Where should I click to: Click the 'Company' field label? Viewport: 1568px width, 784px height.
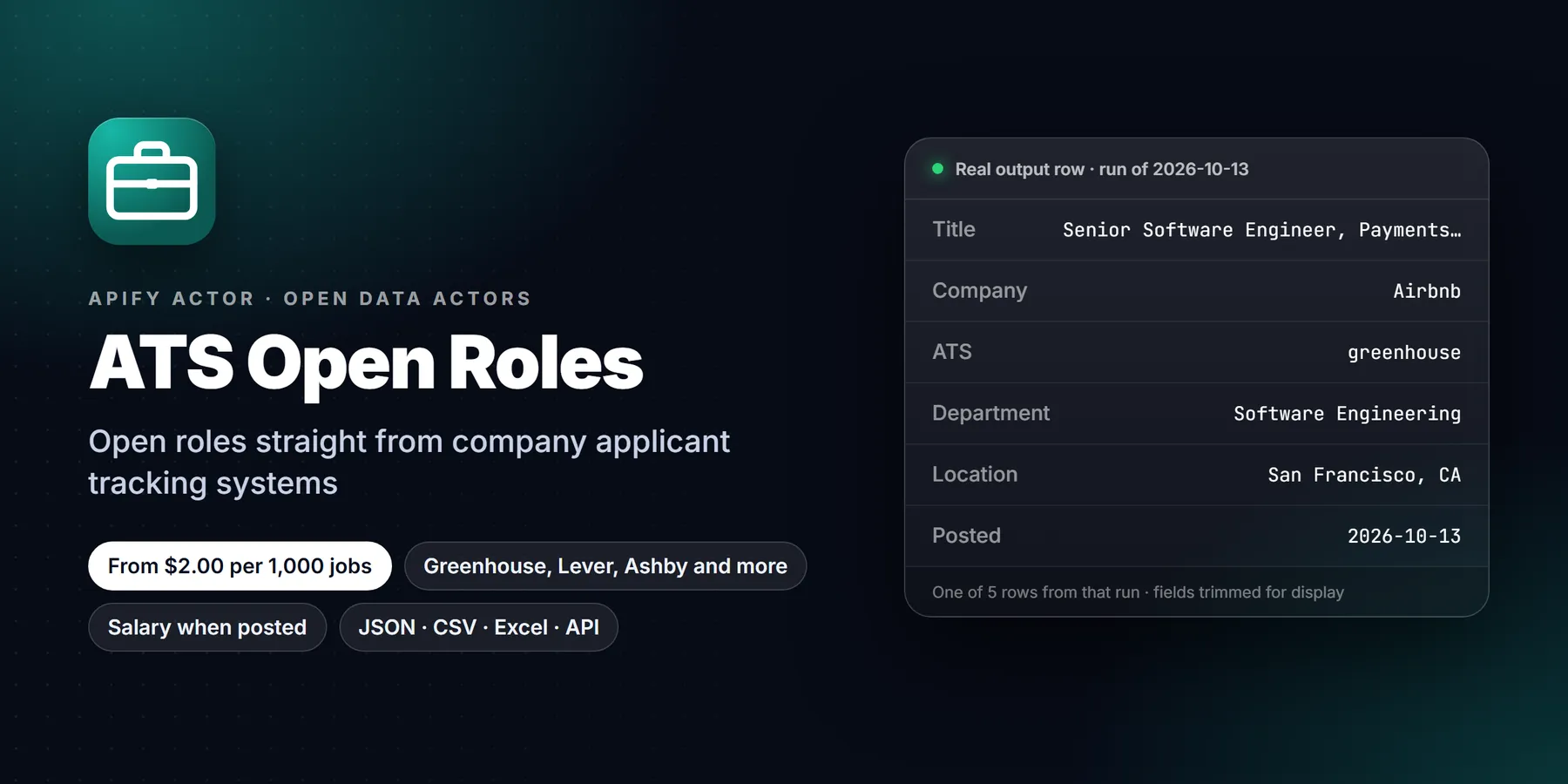pyautogui.click(x=980, y=291)
